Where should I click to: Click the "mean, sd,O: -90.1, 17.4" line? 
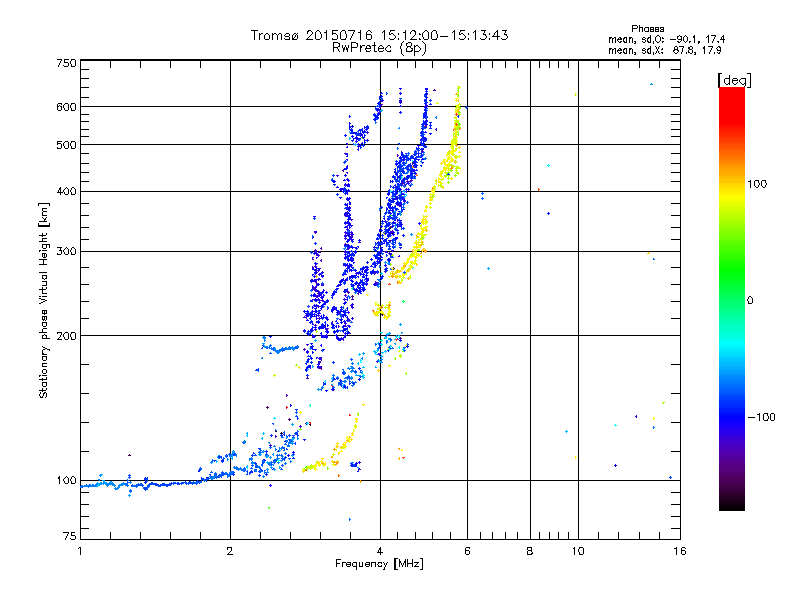pos(666,39)
